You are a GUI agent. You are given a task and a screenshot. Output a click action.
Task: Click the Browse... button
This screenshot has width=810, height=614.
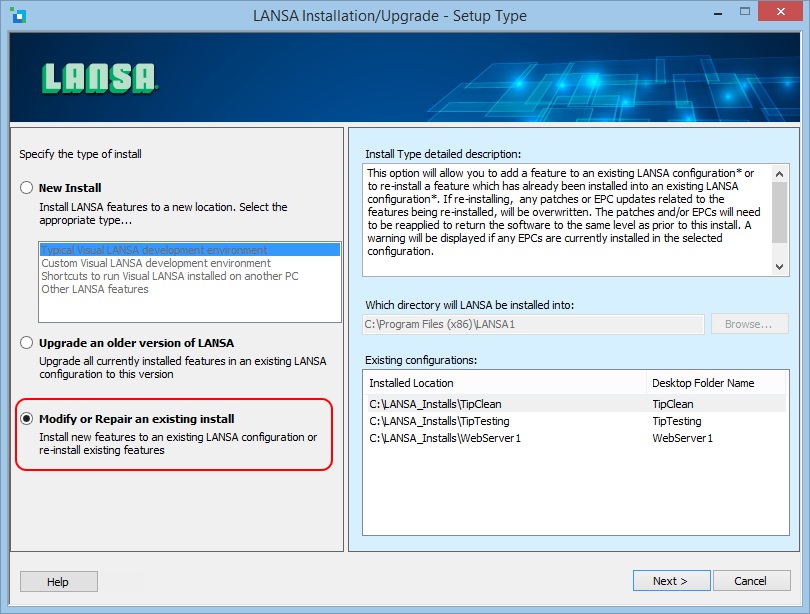(750, 324)
